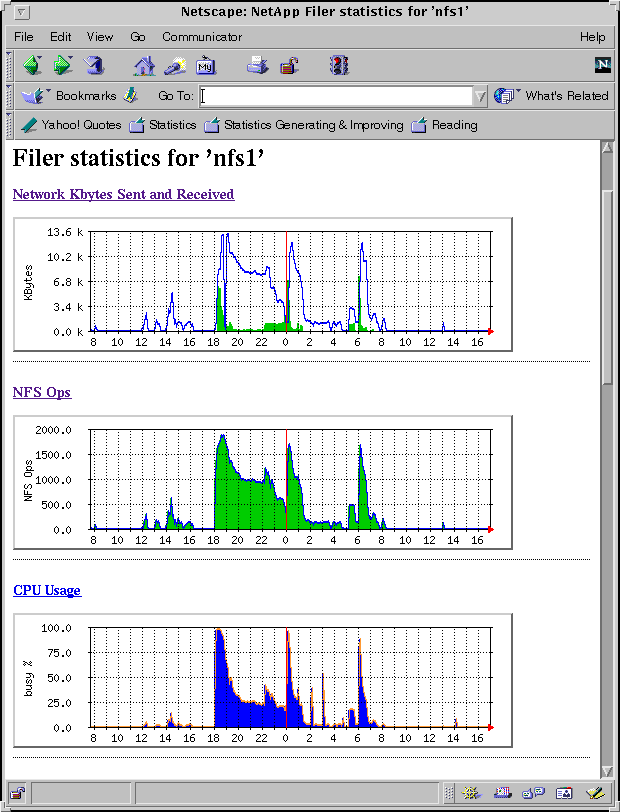The height and width of the screenshot is (812, 620).
Task: Reload the page with the Reload icon
Action: [94, 66]
